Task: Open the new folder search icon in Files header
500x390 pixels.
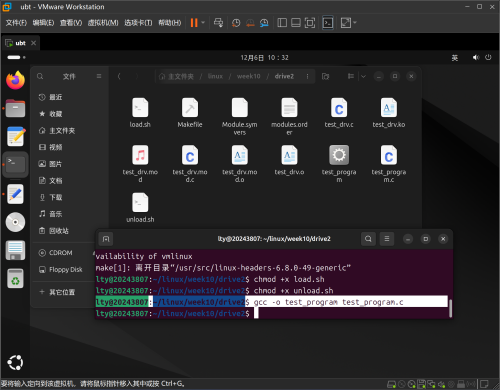Action: (325, 76)
